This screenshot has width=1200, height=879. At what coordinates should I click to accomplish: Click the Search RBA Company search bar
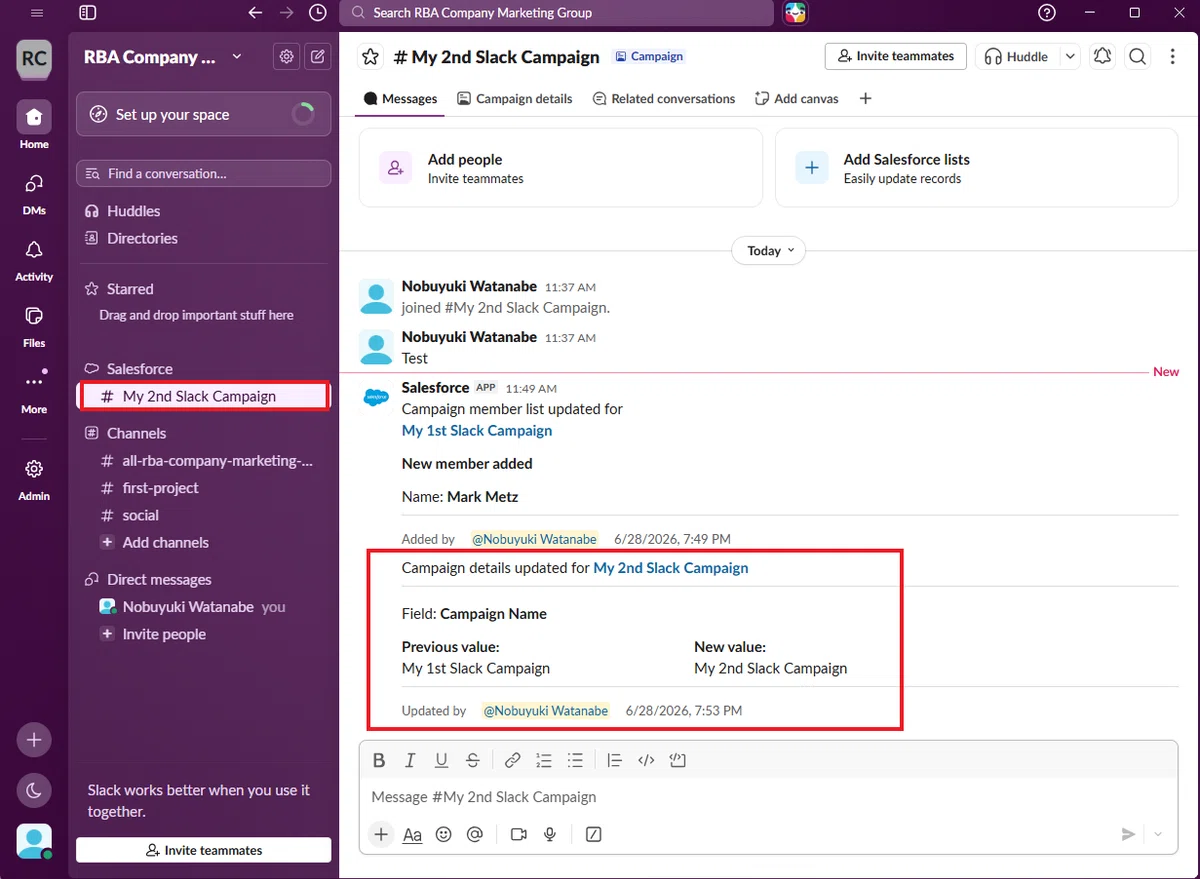[557, 13]
